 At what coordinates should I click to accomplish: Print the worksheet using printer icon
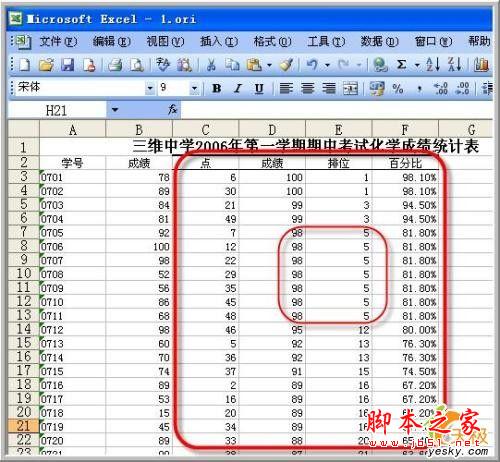point(115,64)
